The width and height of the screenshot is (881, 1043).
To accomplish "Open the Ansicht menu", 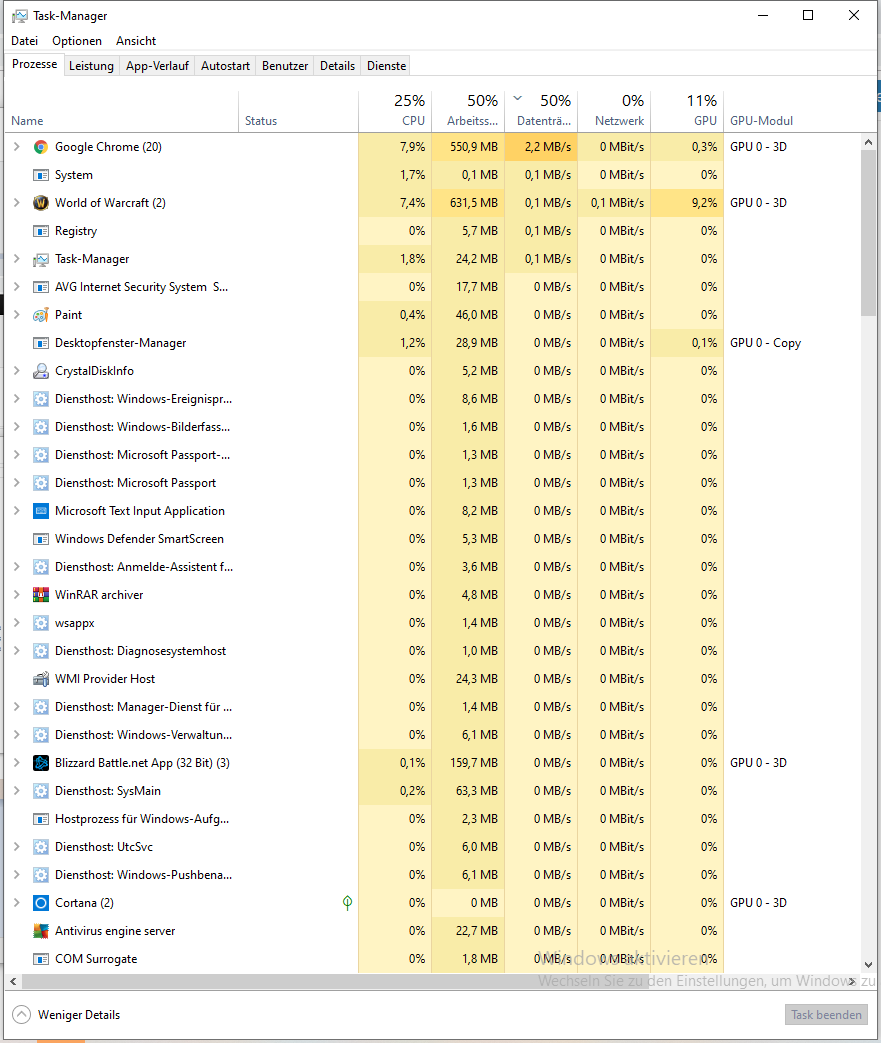I will 136,41.
